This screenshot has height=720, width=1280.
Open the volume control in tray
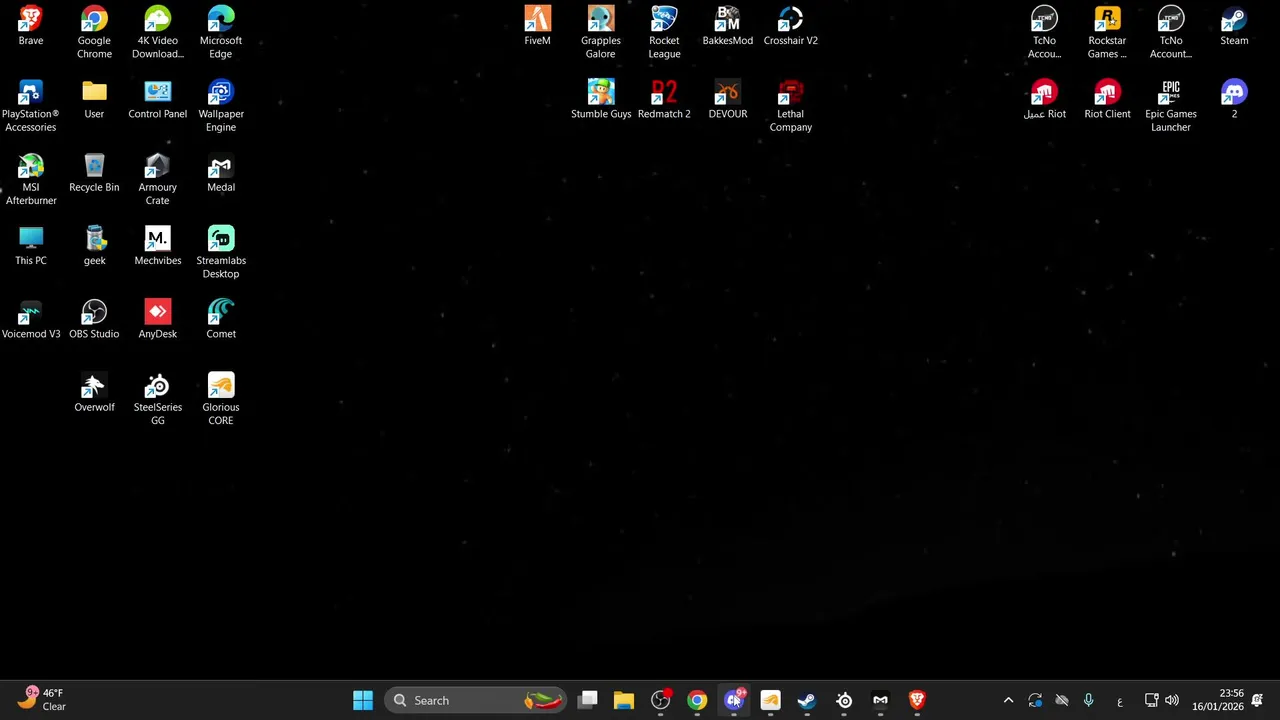(1171, 700)
